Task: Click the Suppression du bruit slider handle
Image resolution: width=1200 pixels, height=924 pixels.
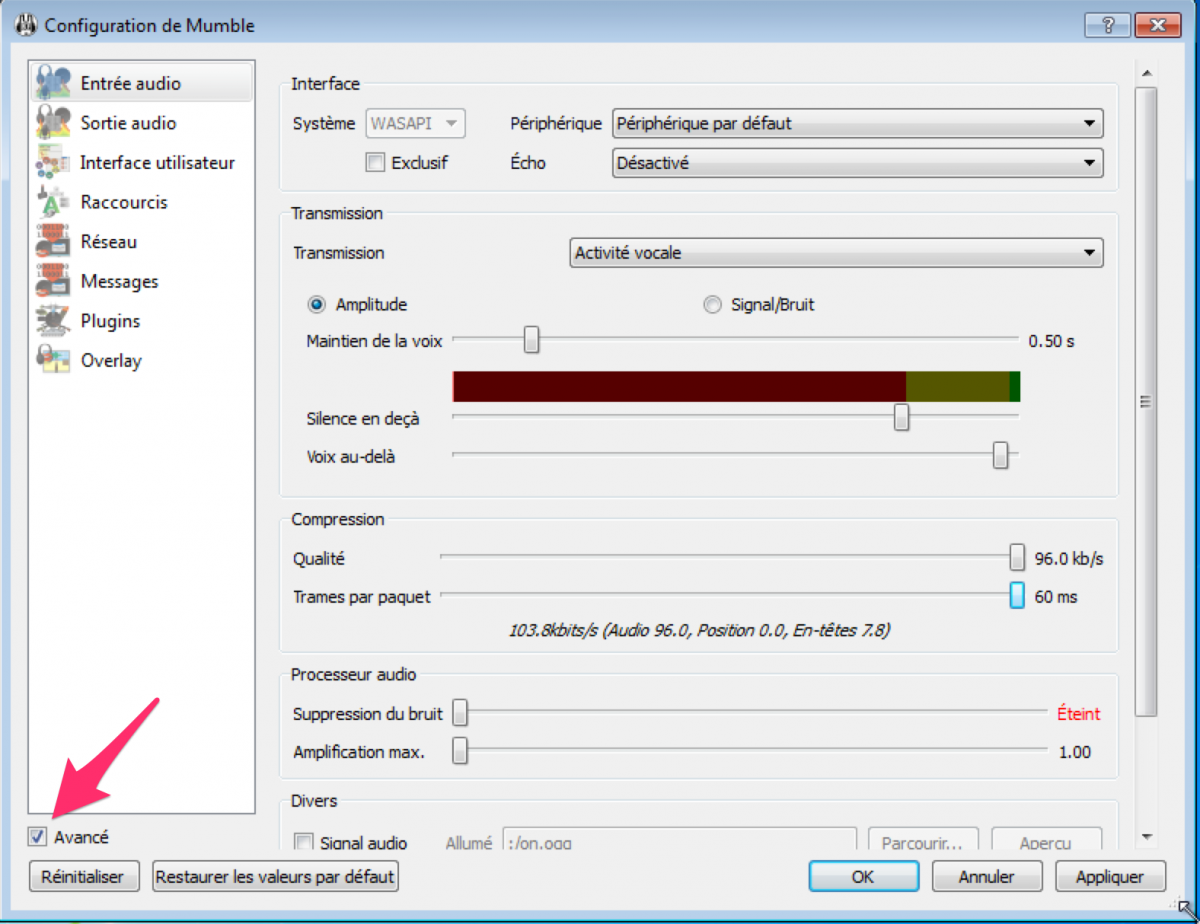Action: click(x=460, y=713)
